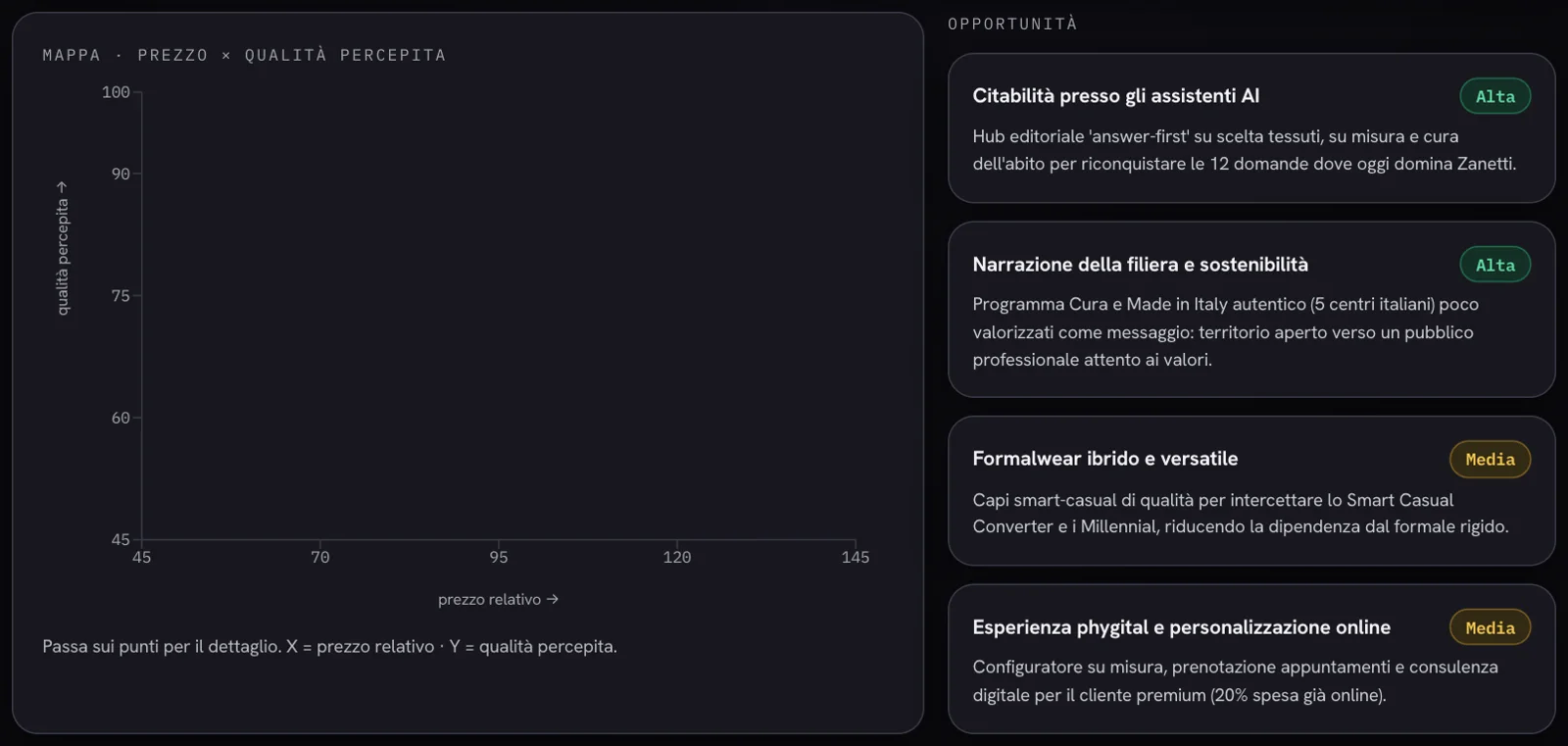Select the Alta badge on the Citabilità card
The width and height of the screenshot is (1568, 746).
point(1495,96)
